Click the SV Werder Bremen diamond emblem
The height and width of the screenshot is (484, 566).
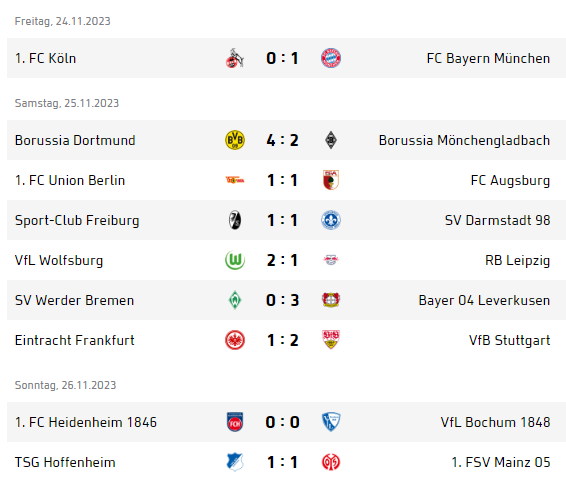coord(235,300)
